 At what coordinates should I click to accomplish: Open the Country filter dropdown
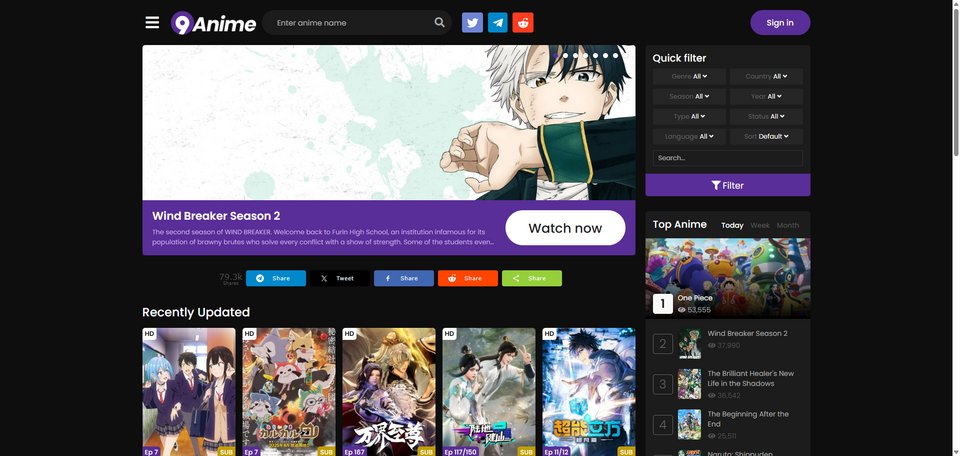(x=766, y=77)
